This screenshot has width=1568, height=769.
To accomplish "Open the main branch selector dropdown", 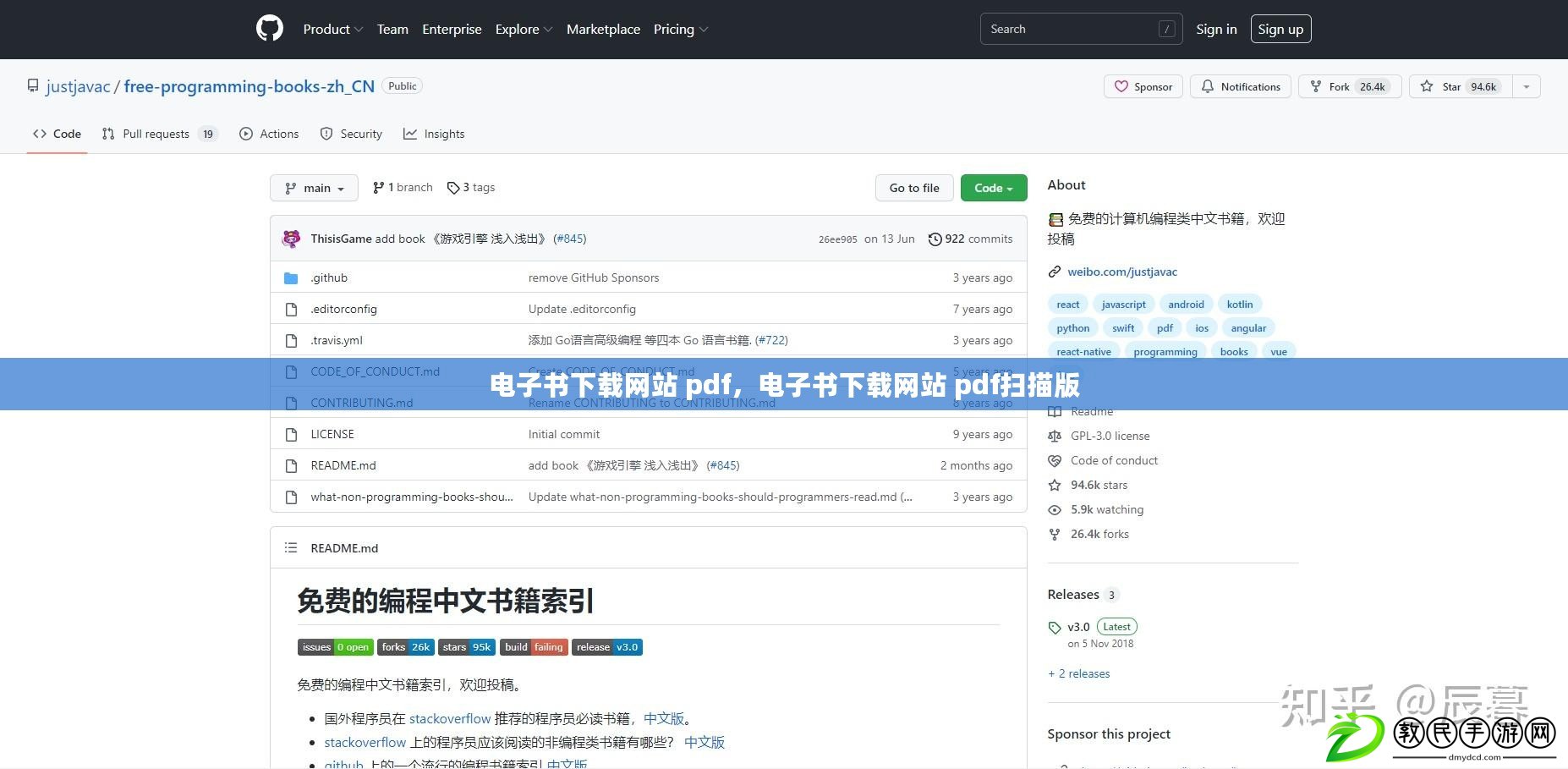I will coord(314,188).
